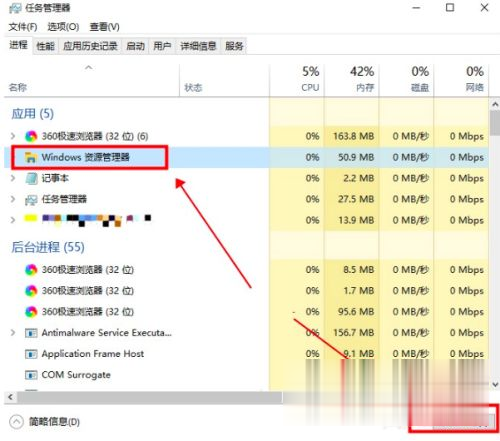500x441 pixels.
Task: Click the 13.9 MB memory value
Action: [356, 220]
